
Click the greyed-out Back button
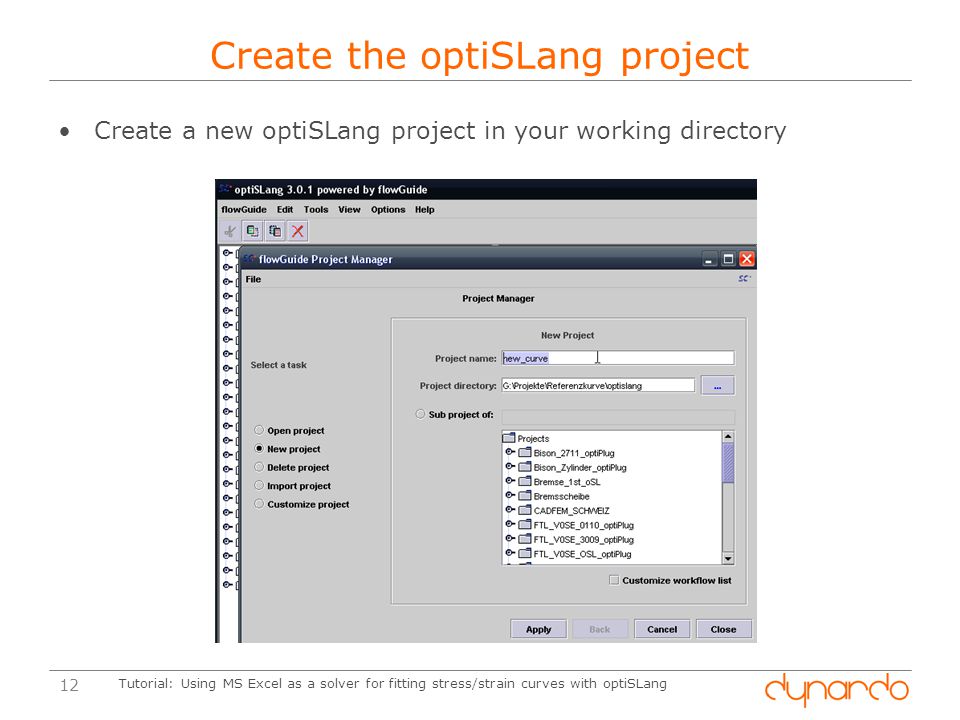pyautogui.click(x=600, y=629)
